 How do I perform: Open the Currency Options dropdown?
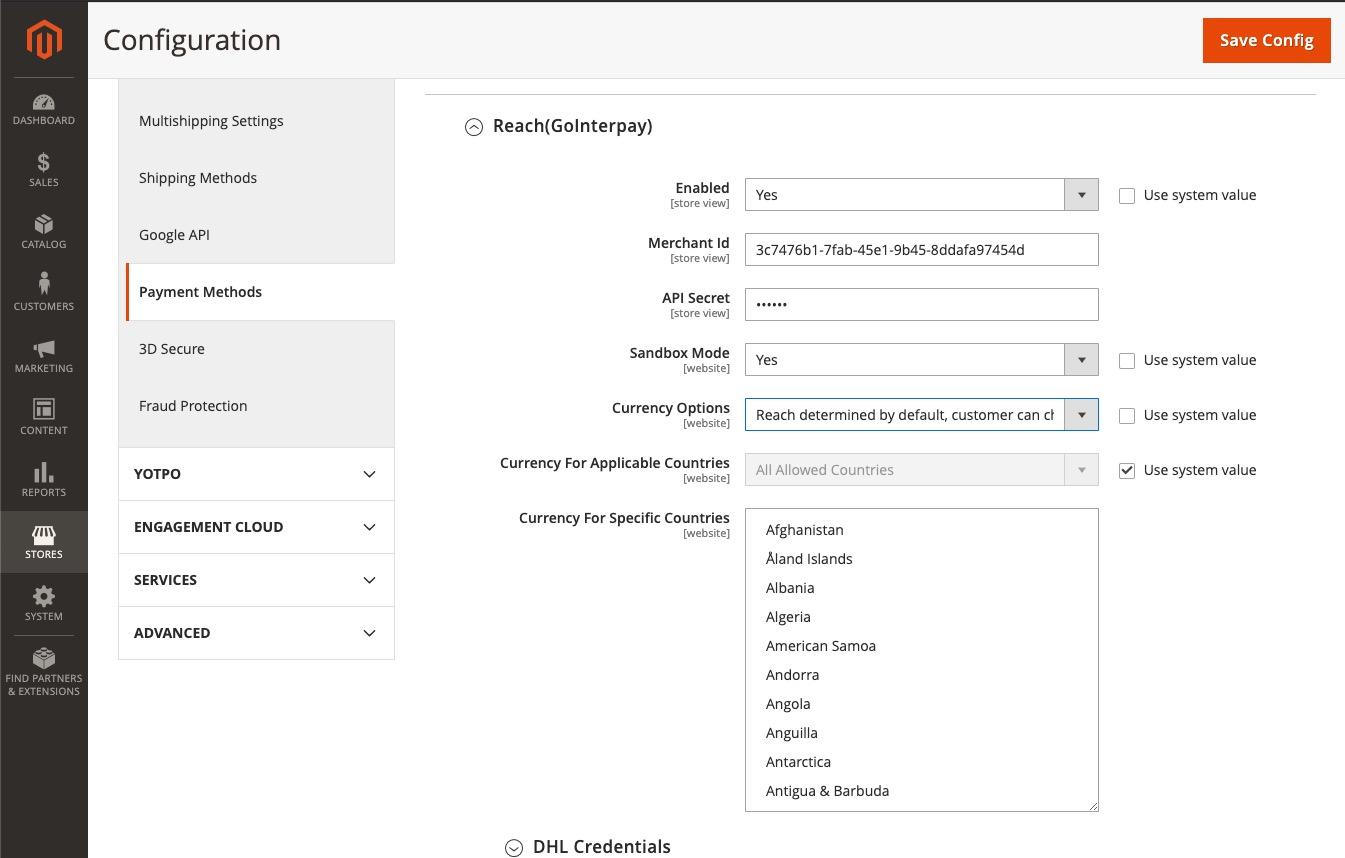pos(921,415)
